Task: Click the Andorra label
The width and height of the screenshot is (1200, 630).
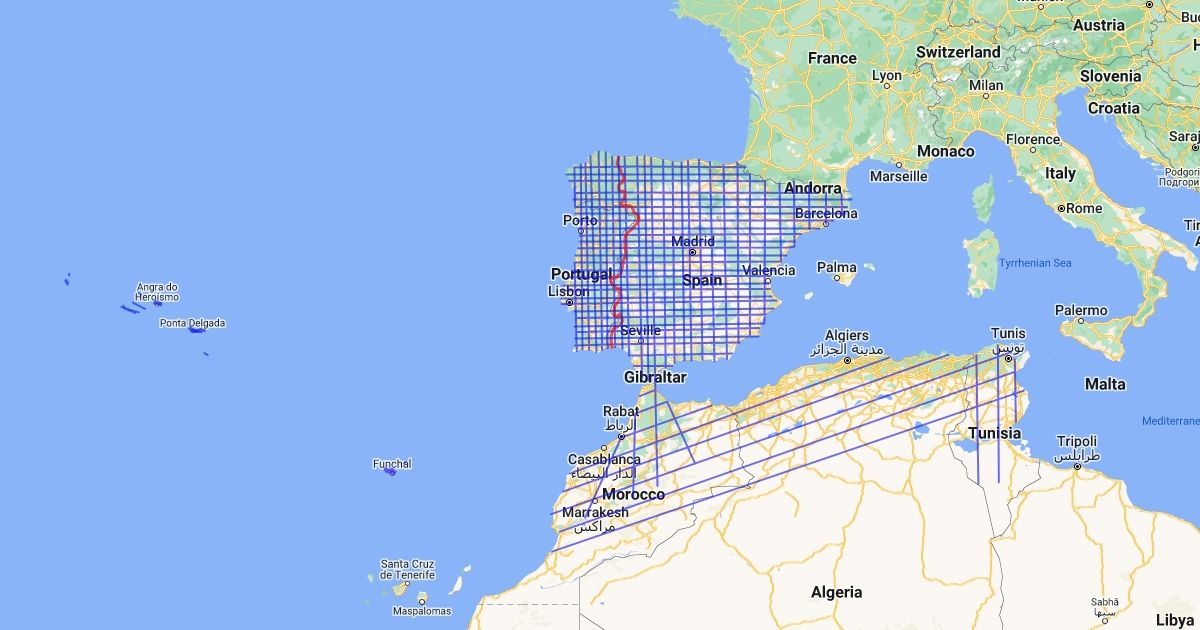Action: pos(813,188)
